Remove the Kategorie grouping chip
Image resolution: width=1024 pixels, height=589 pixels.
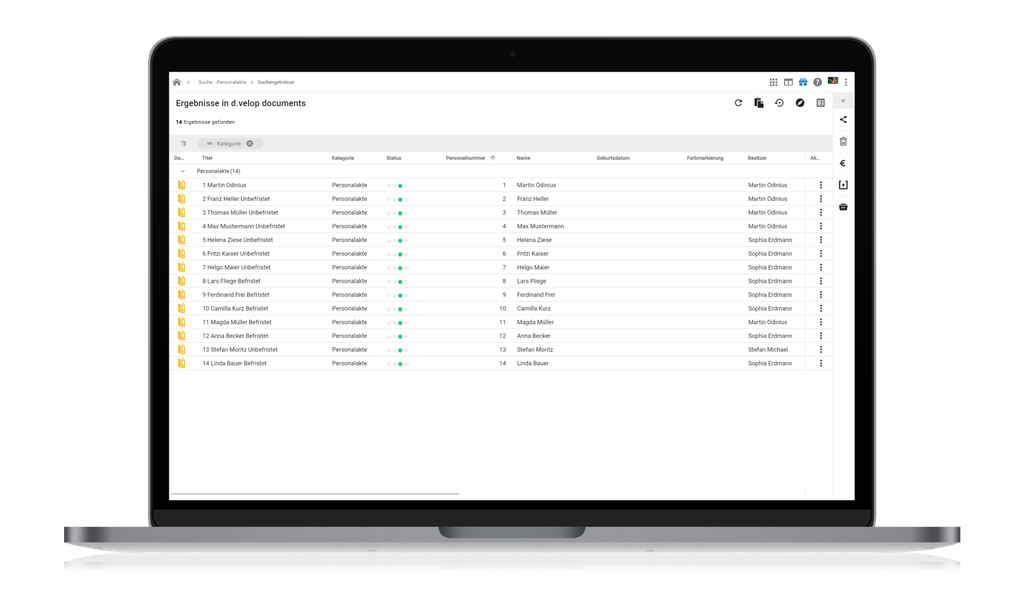pos(249,144)
